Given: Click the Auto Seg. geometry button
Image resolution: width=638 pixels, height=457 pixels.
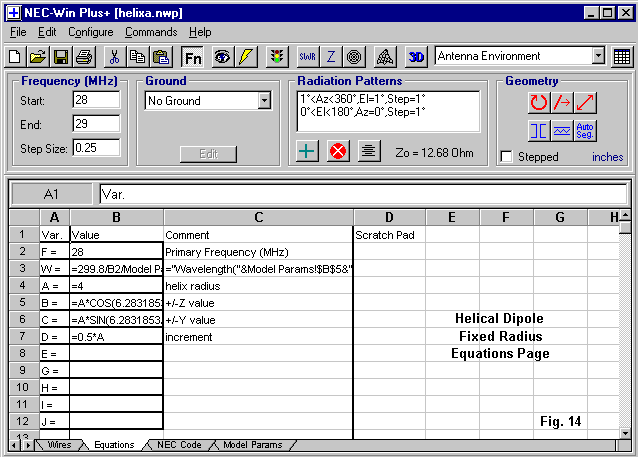Looking at the screenshot, I should [586, 130].
